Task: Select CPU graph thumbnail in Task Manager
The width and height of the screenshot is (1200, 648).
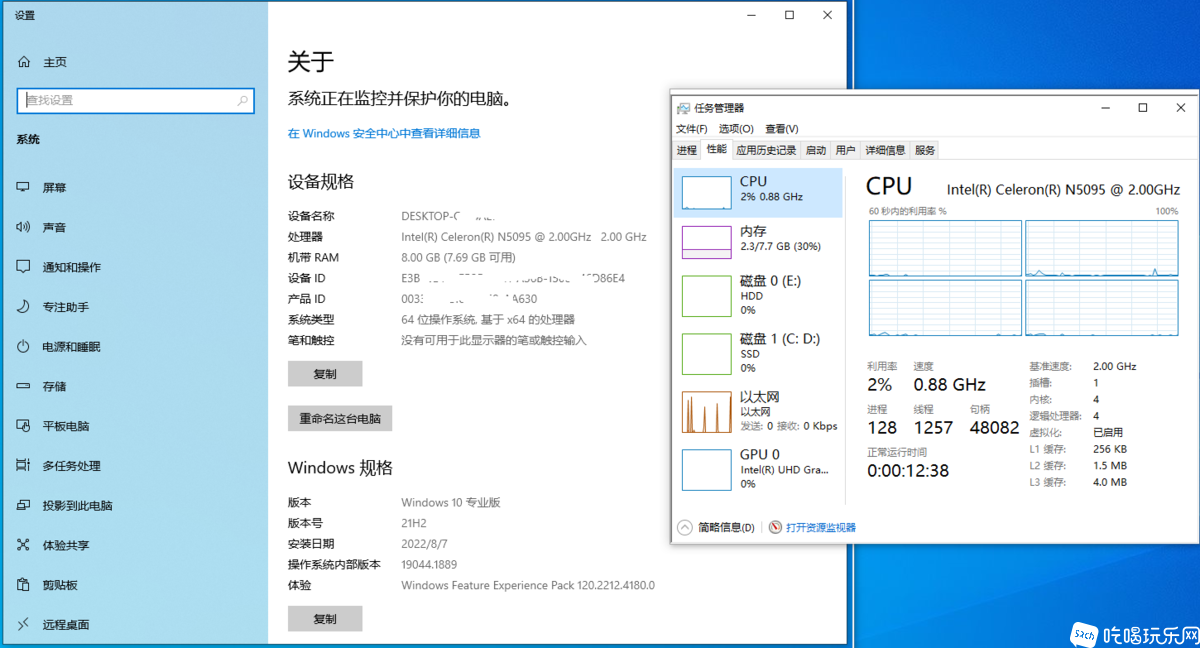Action: click(x=706, y=192)
